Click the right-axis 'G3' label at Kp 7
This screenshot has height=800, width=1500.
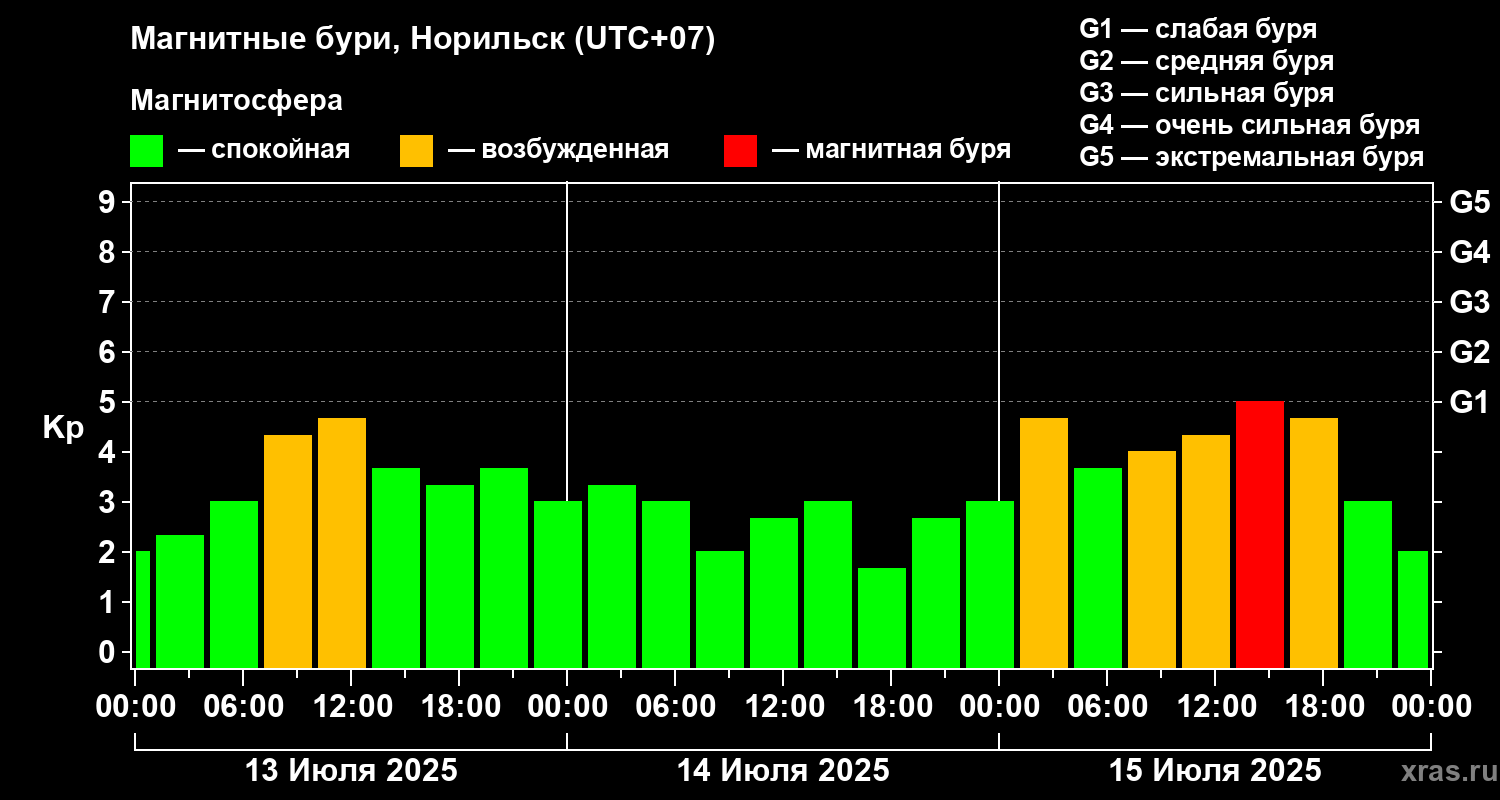click(x=1470, y=302)
